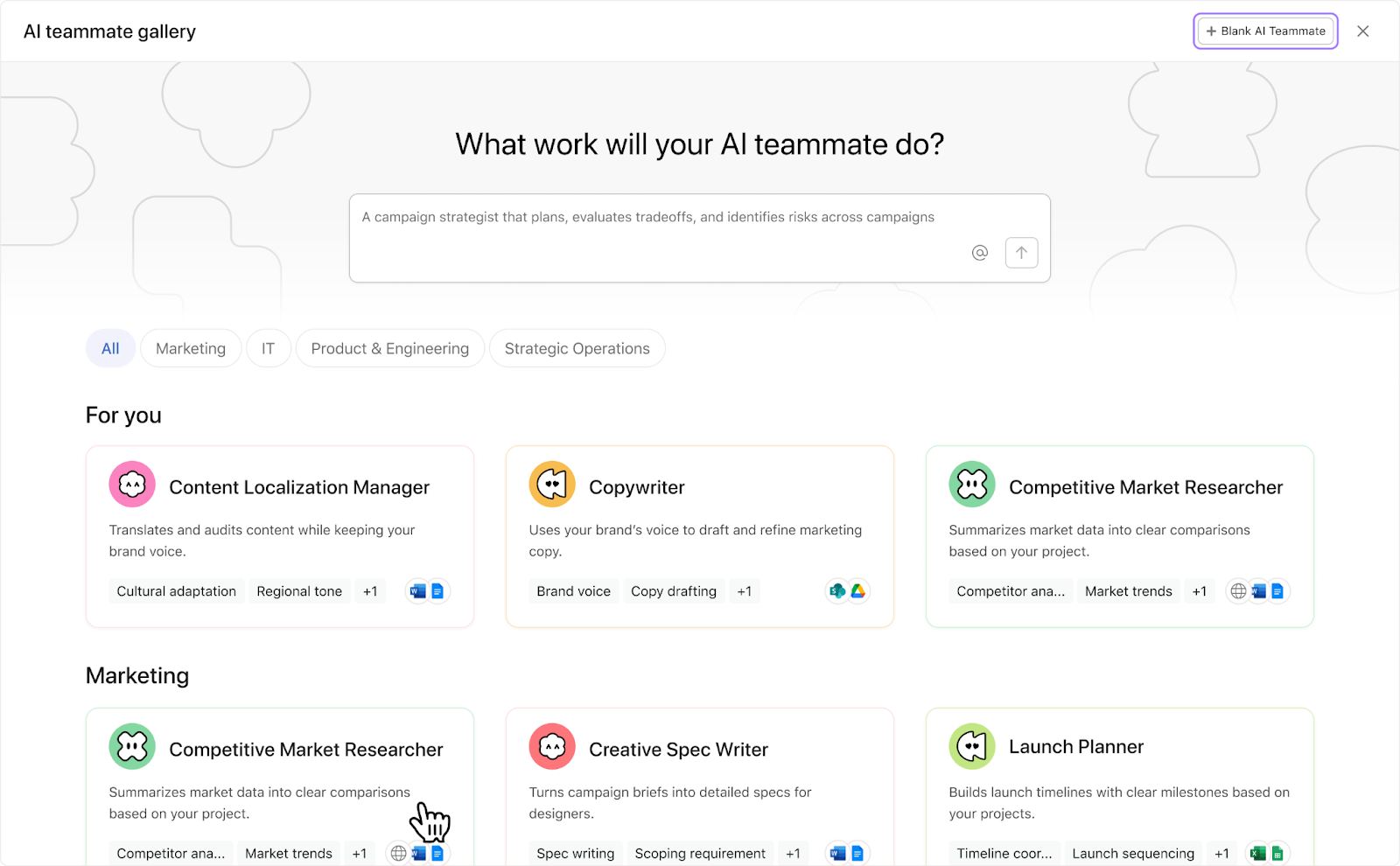Expand +1 skills on Copywriter card
This screenshot has width=1400, height=866.
(x=744, y=591)
